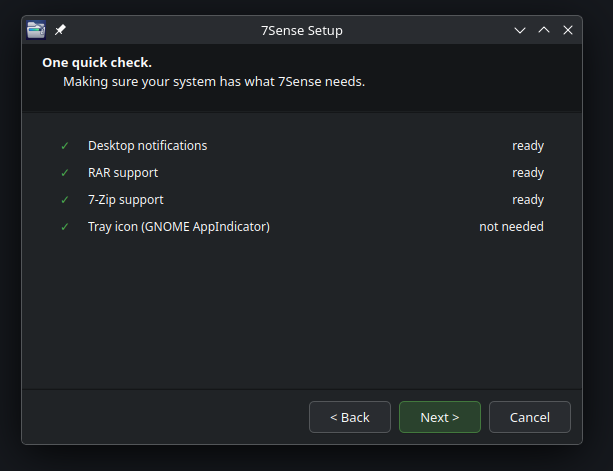The image size is (613, 471).
Task: Proceed with the Next button
Action: pyautogui.click(x=440, y=417)
